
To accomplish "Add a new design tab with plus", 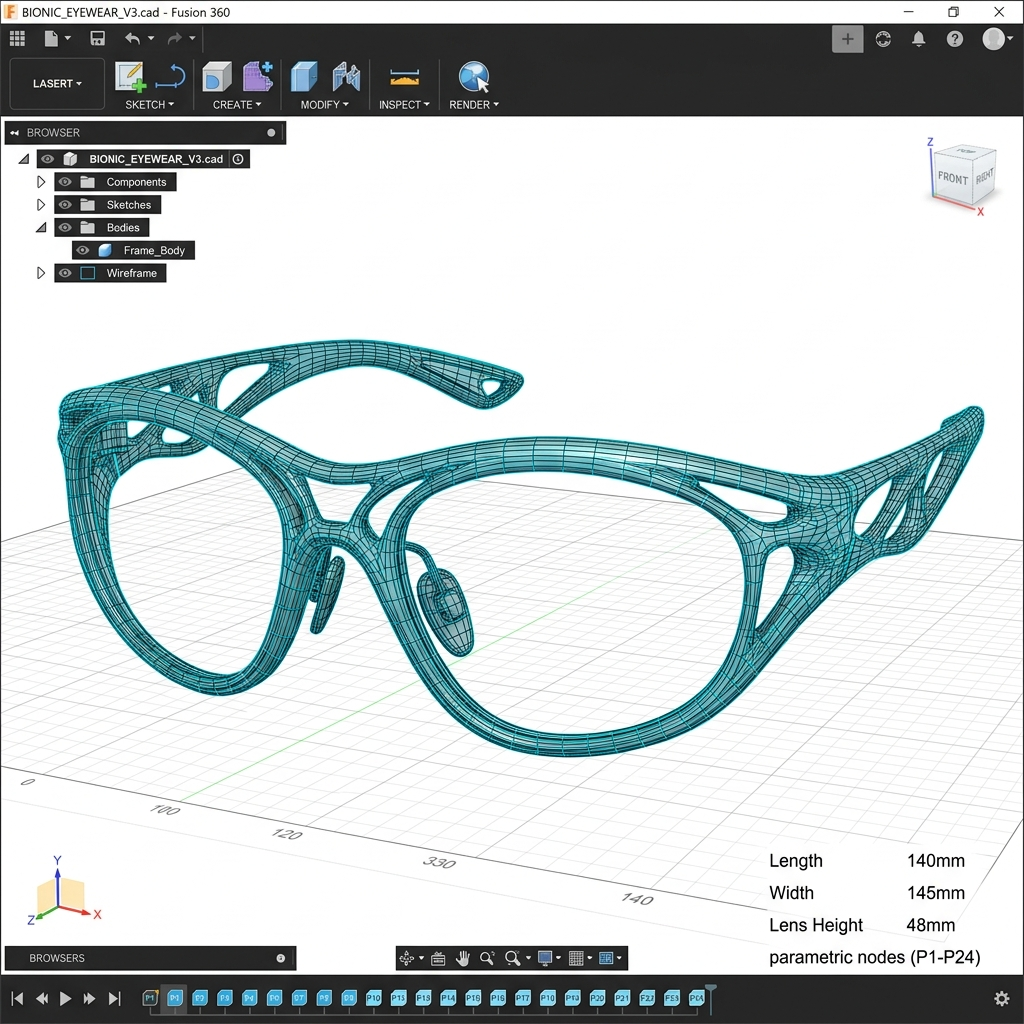I will pyautogui.click(x=847, y=39).
